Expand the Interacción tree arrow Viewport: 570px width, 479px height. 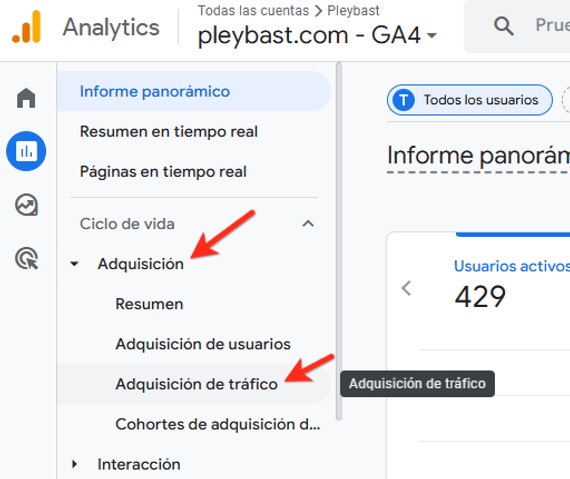(75, 464)
